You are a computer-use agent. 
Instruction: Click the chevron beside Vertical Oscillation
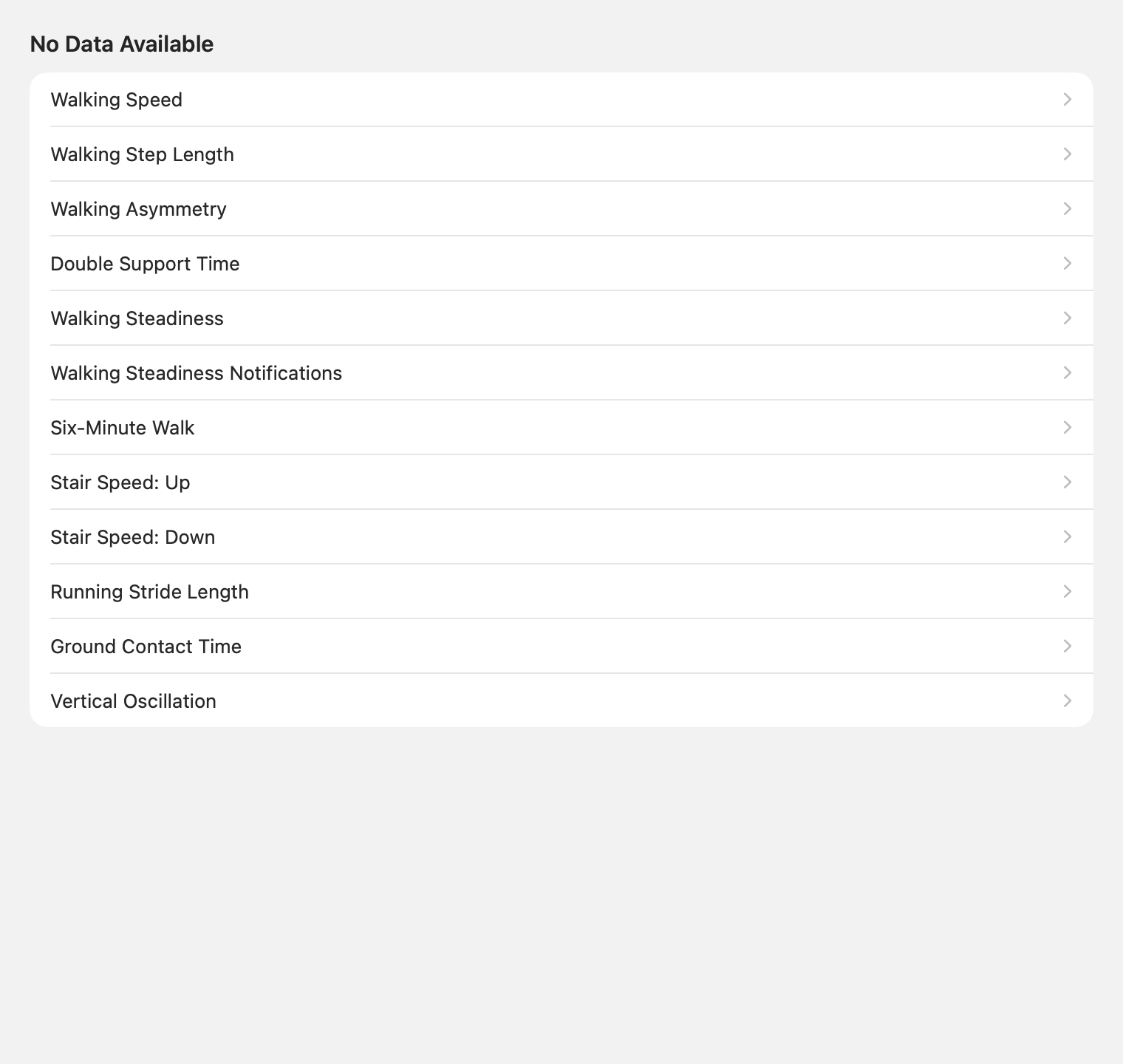coord(1068,700)
